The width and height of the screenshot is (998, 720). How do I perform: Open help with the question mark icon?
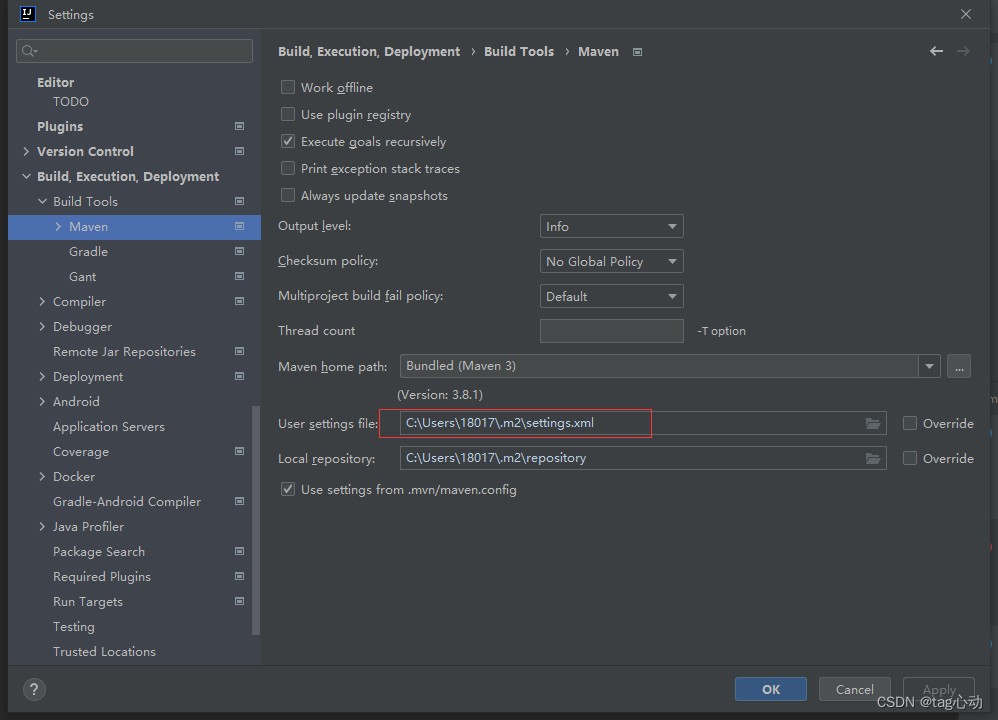34,689
